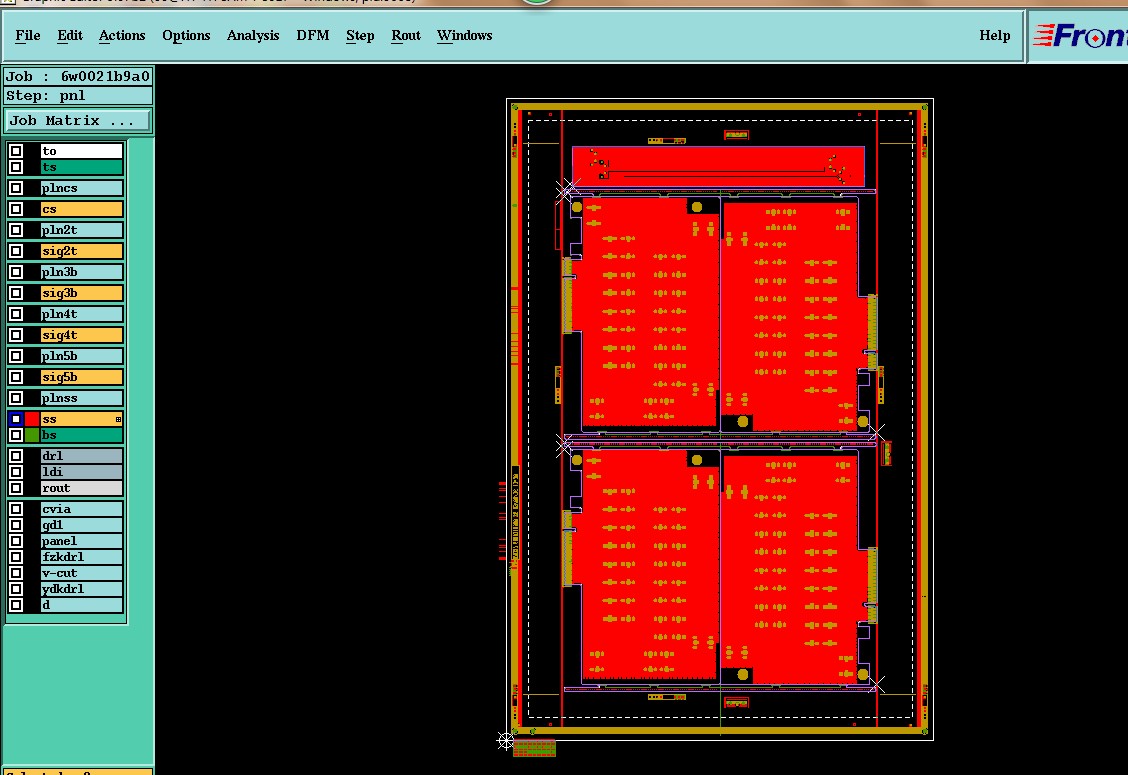
Task: Open the Analysis menu
Action: click(253, 35)
